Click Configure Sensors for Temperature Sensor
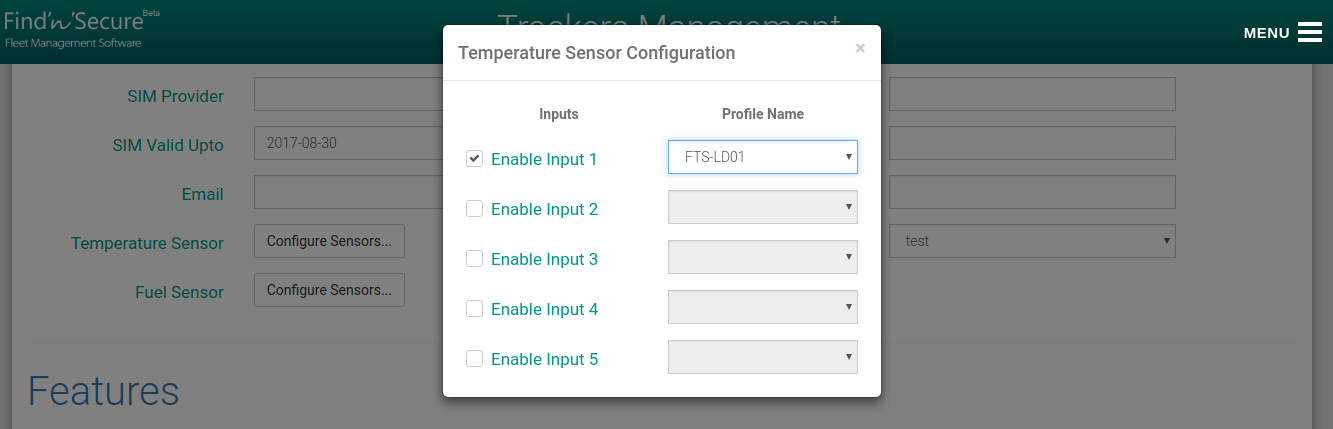1333x429 pixels. 330,241
